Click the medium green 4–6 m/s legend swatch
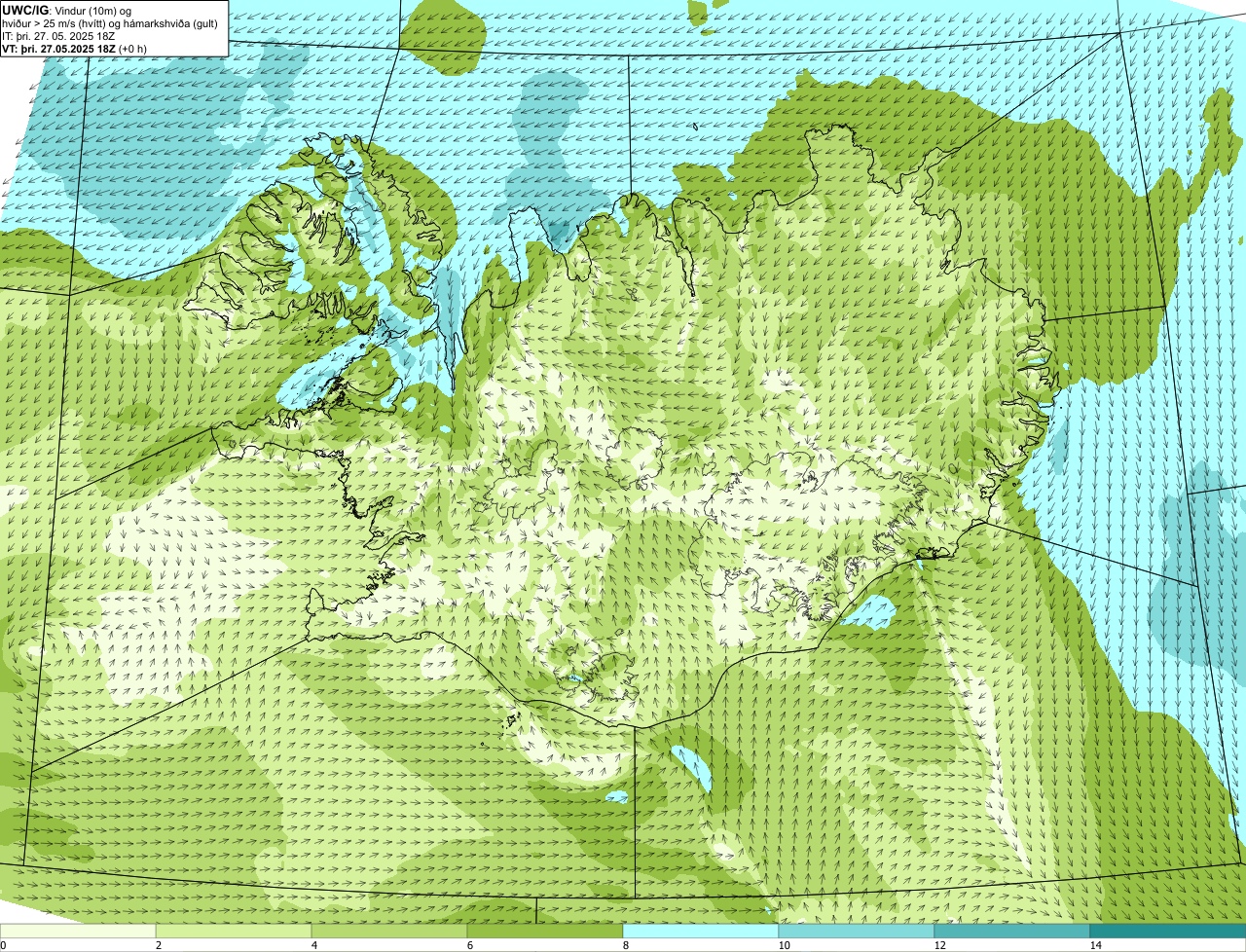The height and width of the screenshot is (952, 1246). tap(389, 931)
